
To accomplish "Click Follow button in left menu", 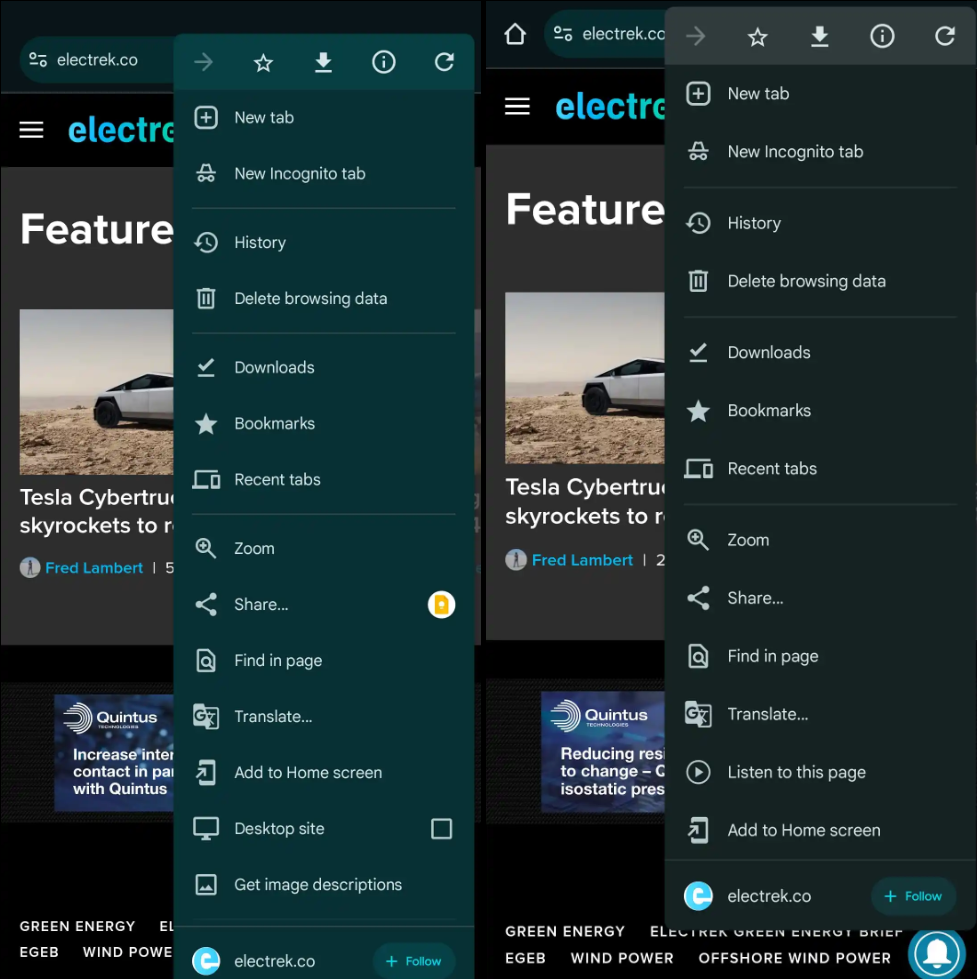I will click(x=414, y=961).
